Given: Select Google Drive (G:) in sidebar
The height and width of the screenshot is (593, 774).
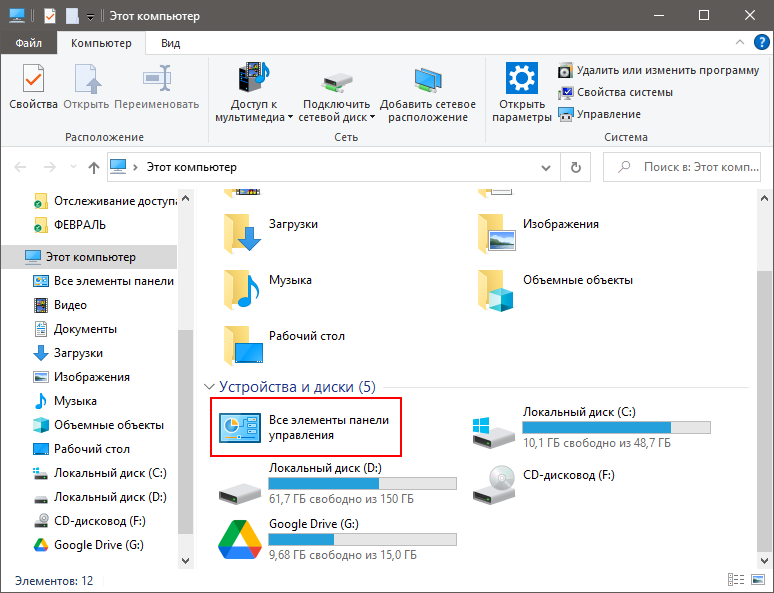Looking at the screenshot, I should 88,545.
